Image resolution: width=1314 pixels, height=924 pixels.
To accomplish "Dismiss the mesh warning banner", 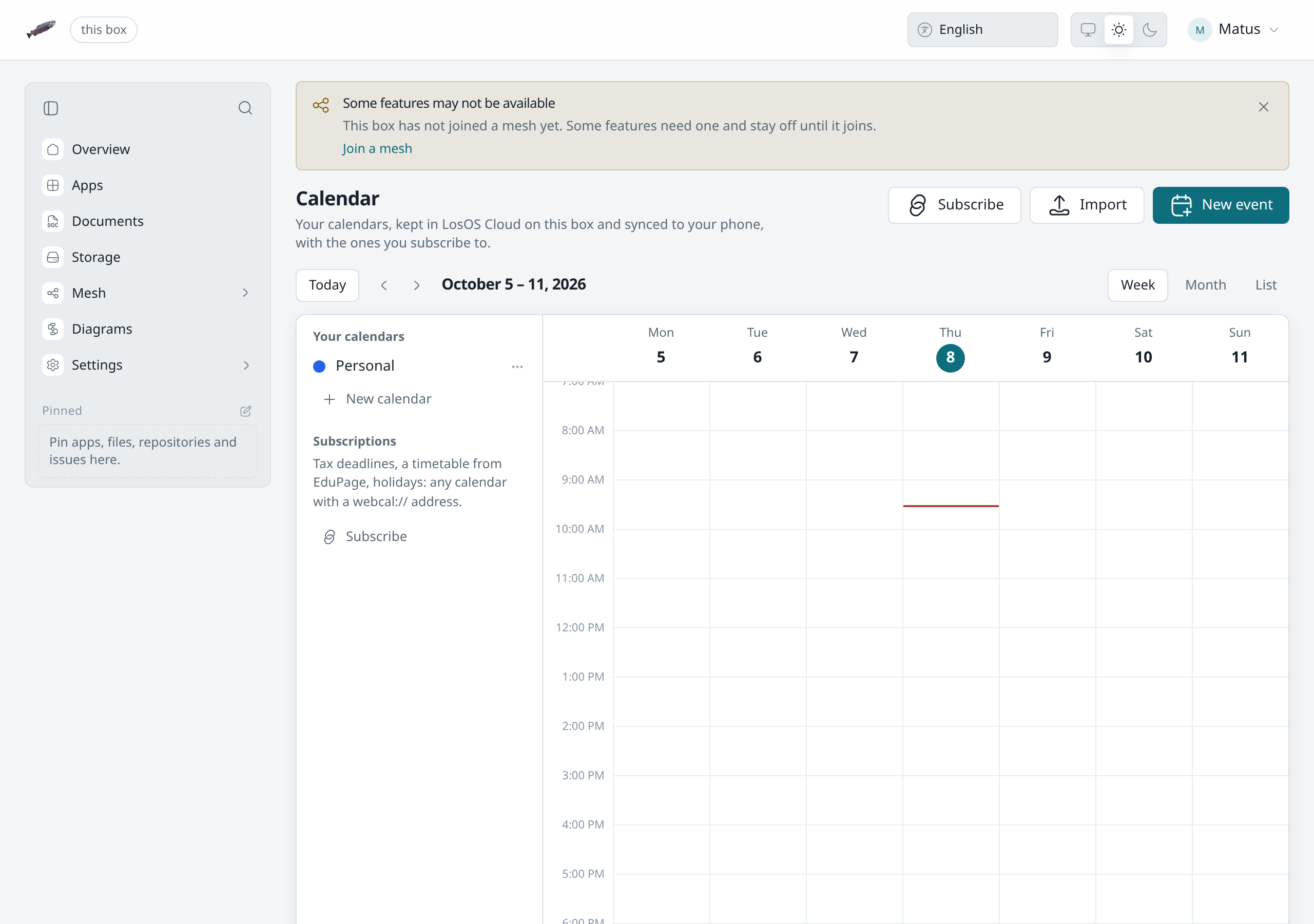I will (x=1263, y=107).
